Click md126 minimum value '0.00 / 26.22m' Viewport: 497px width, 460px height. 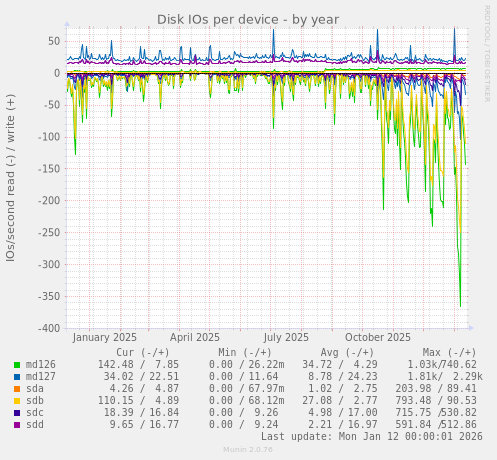247,365
